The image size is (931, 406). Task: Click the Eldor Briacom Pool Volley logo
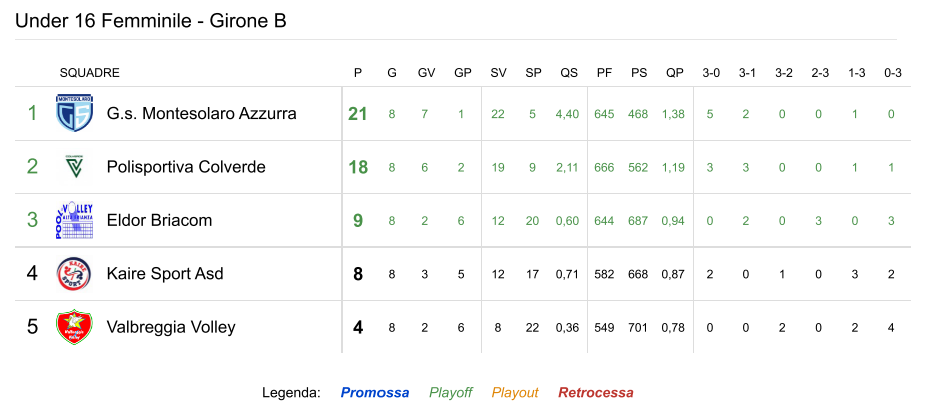click(x=74, y=220)
